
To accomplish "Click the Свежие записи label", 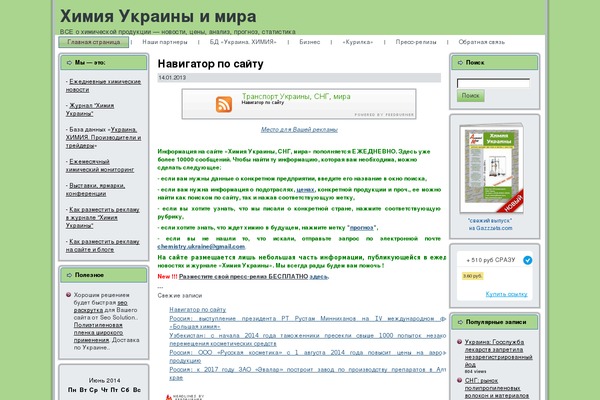I will pos(179,296).
